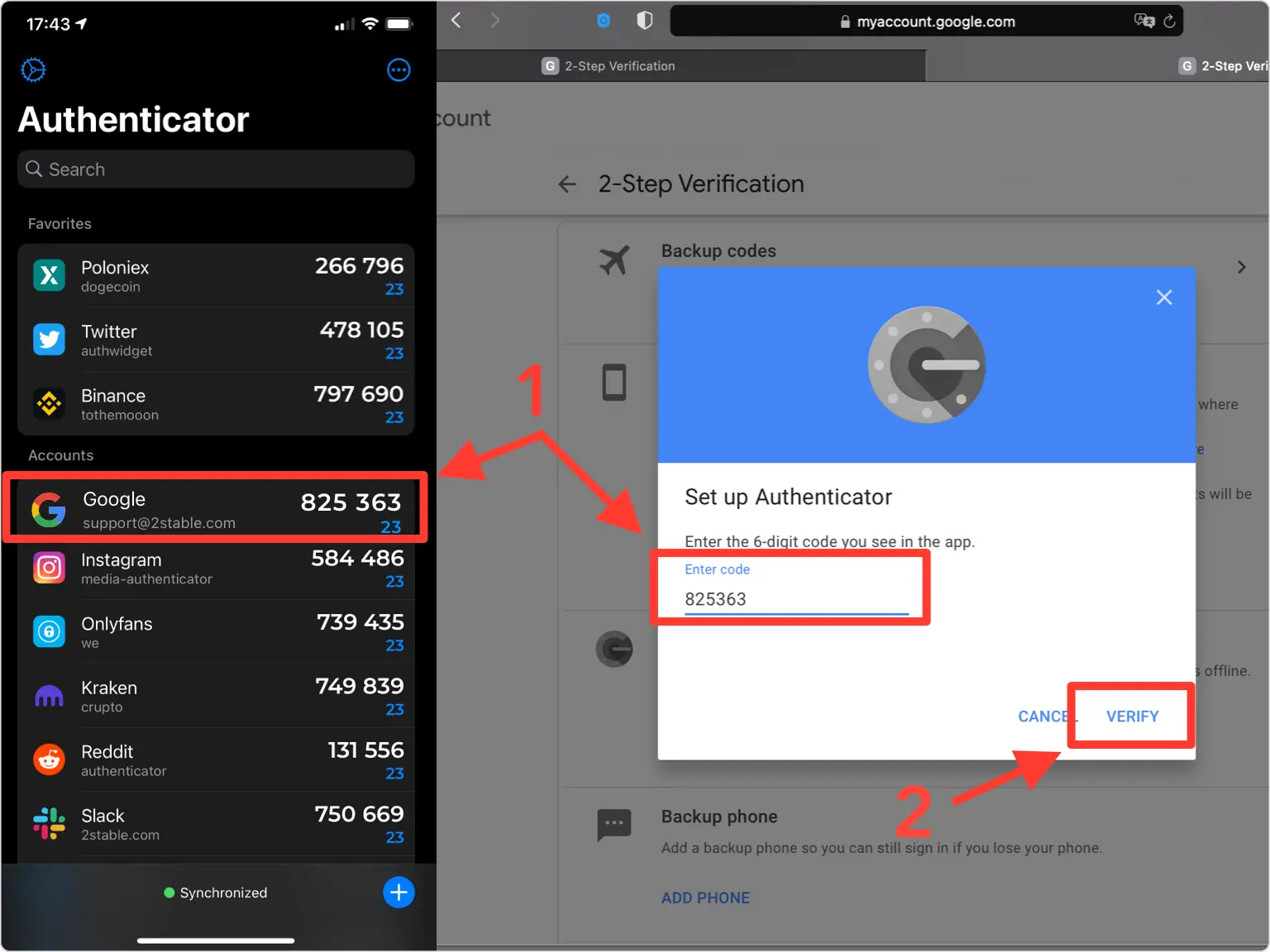Click the myaccount.google.com address bar
This screenshot has width=1270, height=952.
926,21
